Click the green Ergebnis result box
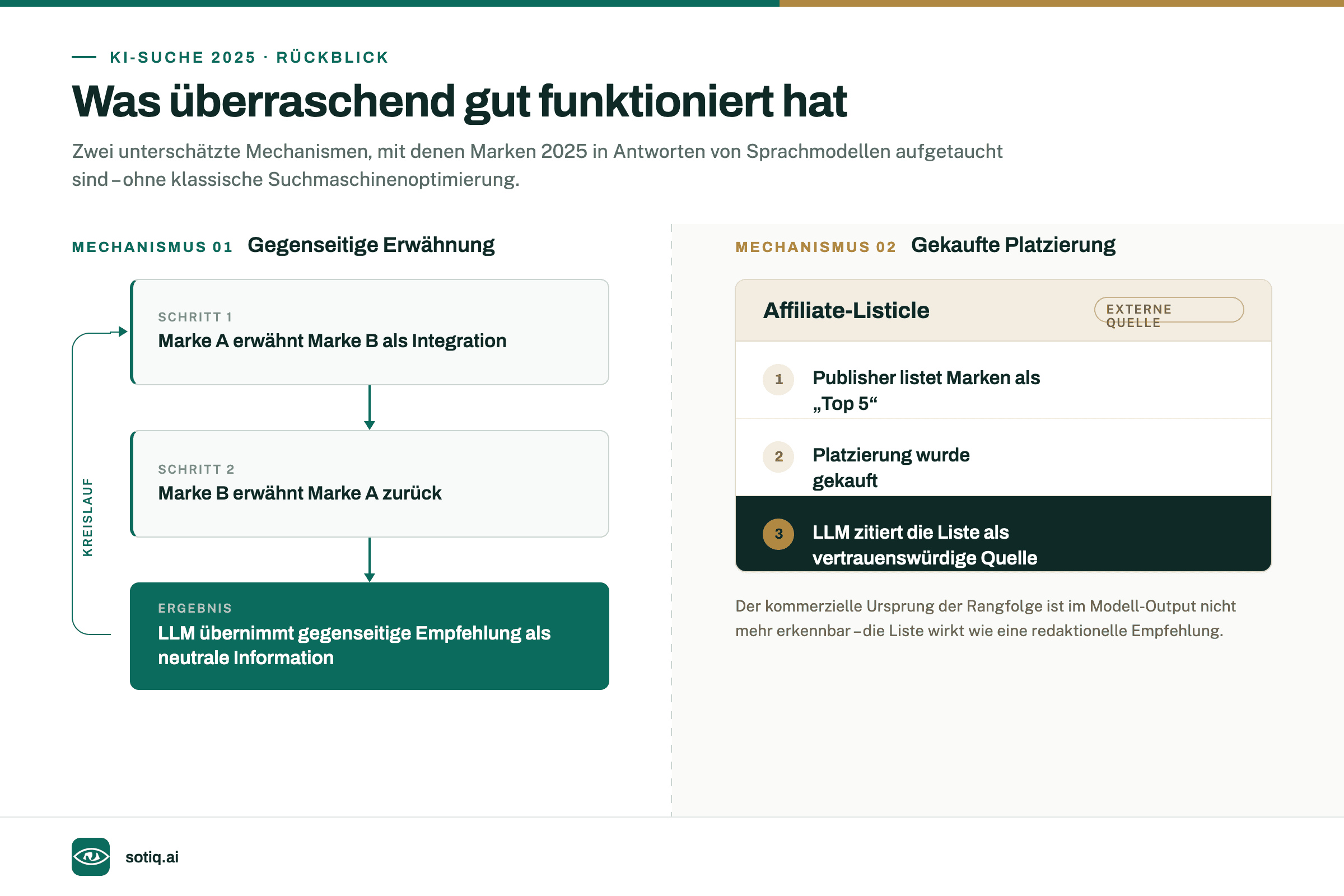 (x=370, y=636)
